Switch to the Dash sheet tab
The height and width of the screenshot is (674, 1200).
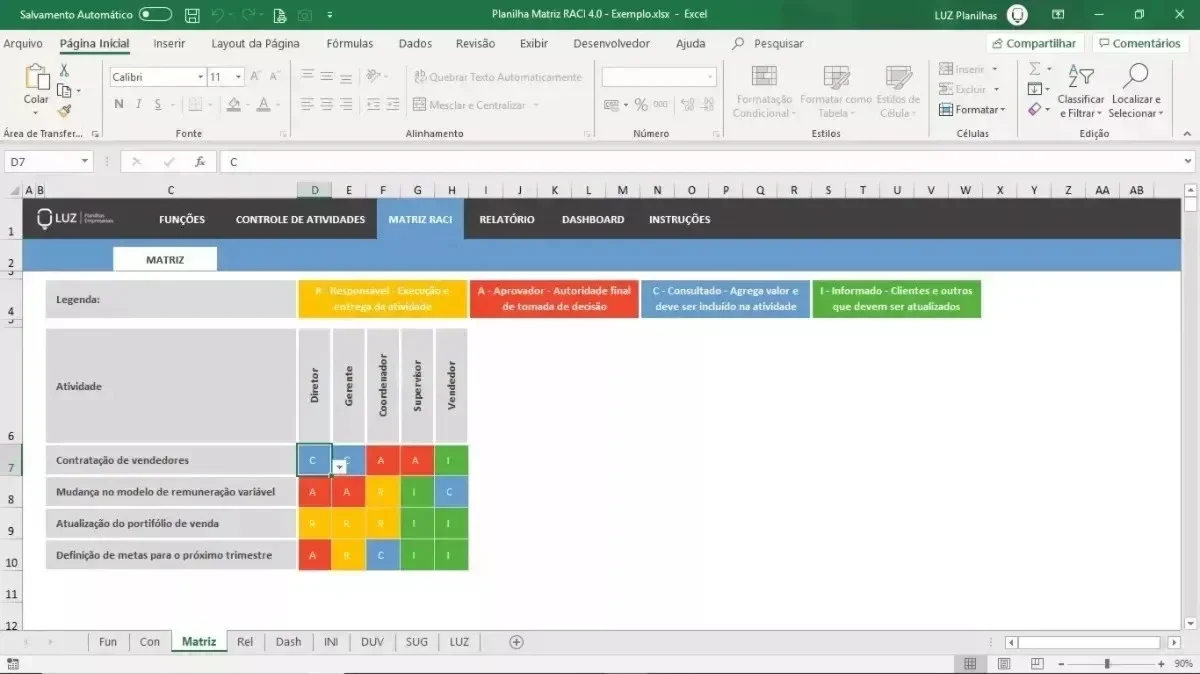pos(288,642)
